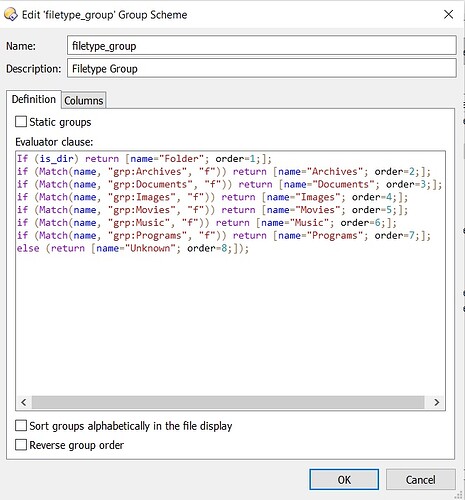The height and width of the screenshot is (500, 465).
Task: Check Sort groups alphabetically in file display
Action: click(21, 426)
